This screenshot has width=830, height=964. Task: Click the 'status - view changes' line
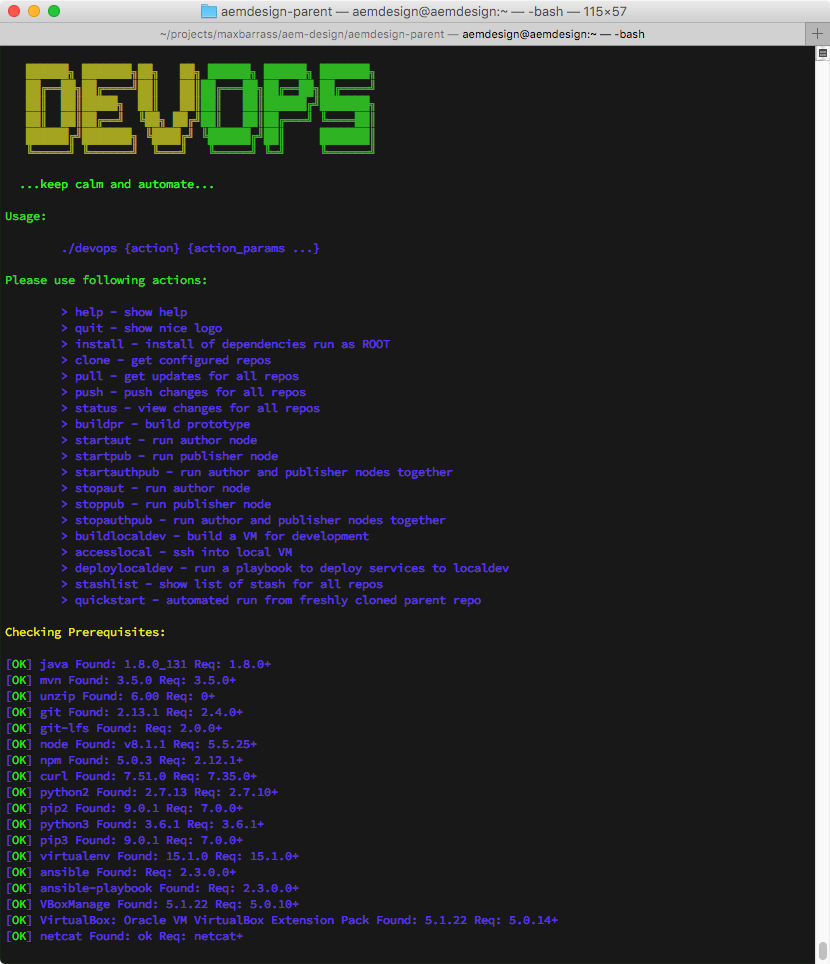(x=191, y=408)
